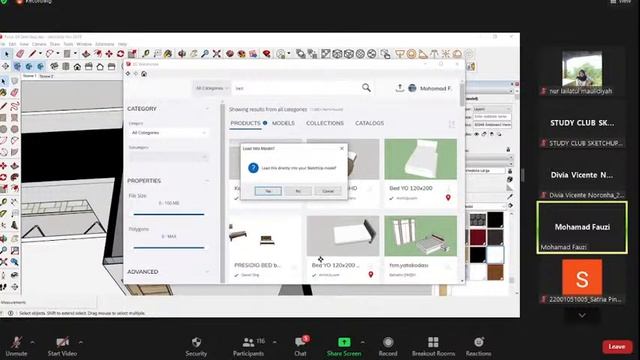Click the upload icon beside user avatar
The width and height of the screenshot is (640, 360).
pyautogui.click(x=400, y=88)
